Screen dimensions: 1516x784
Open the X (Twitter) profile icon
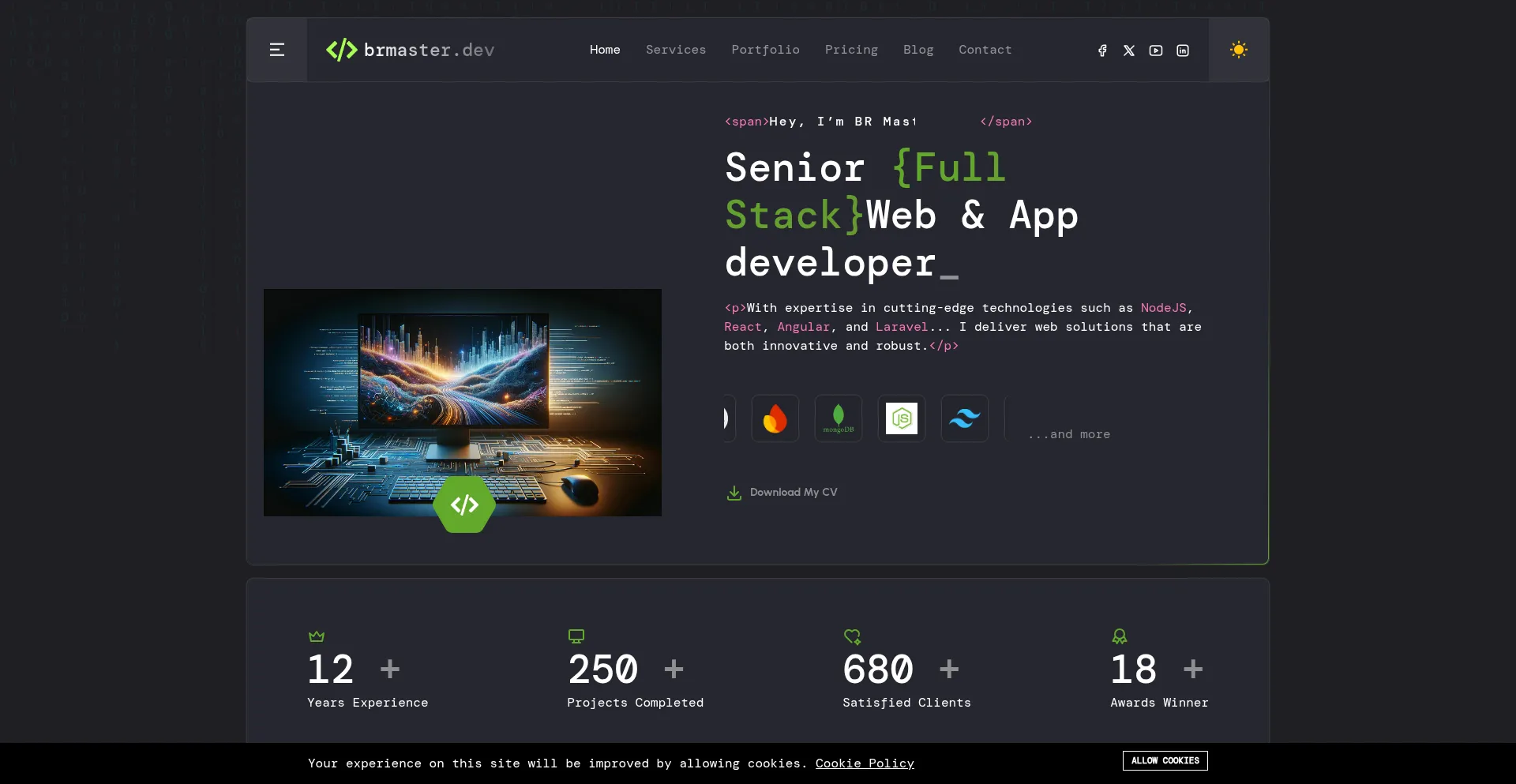1129,51
